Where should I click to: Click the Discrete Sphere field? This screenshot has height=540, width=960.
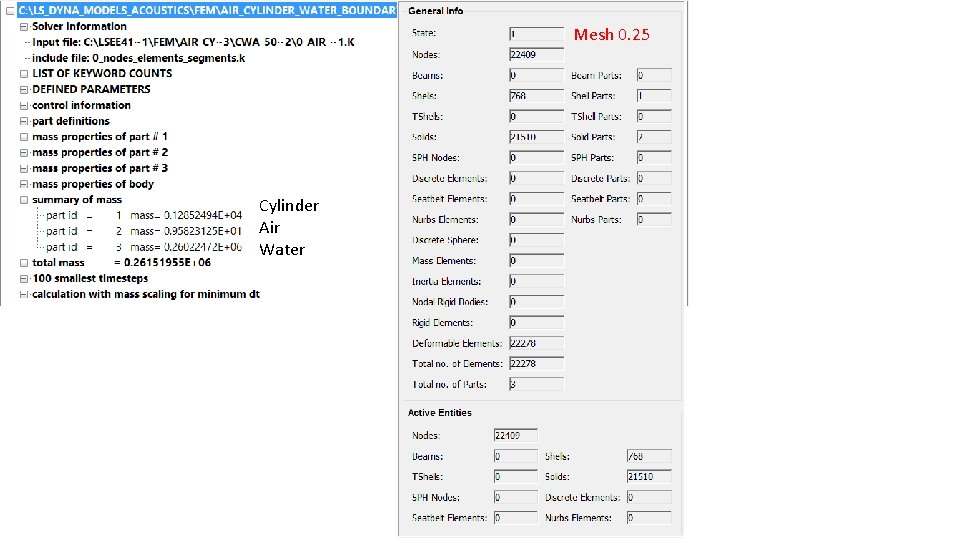tap(536, 240)
